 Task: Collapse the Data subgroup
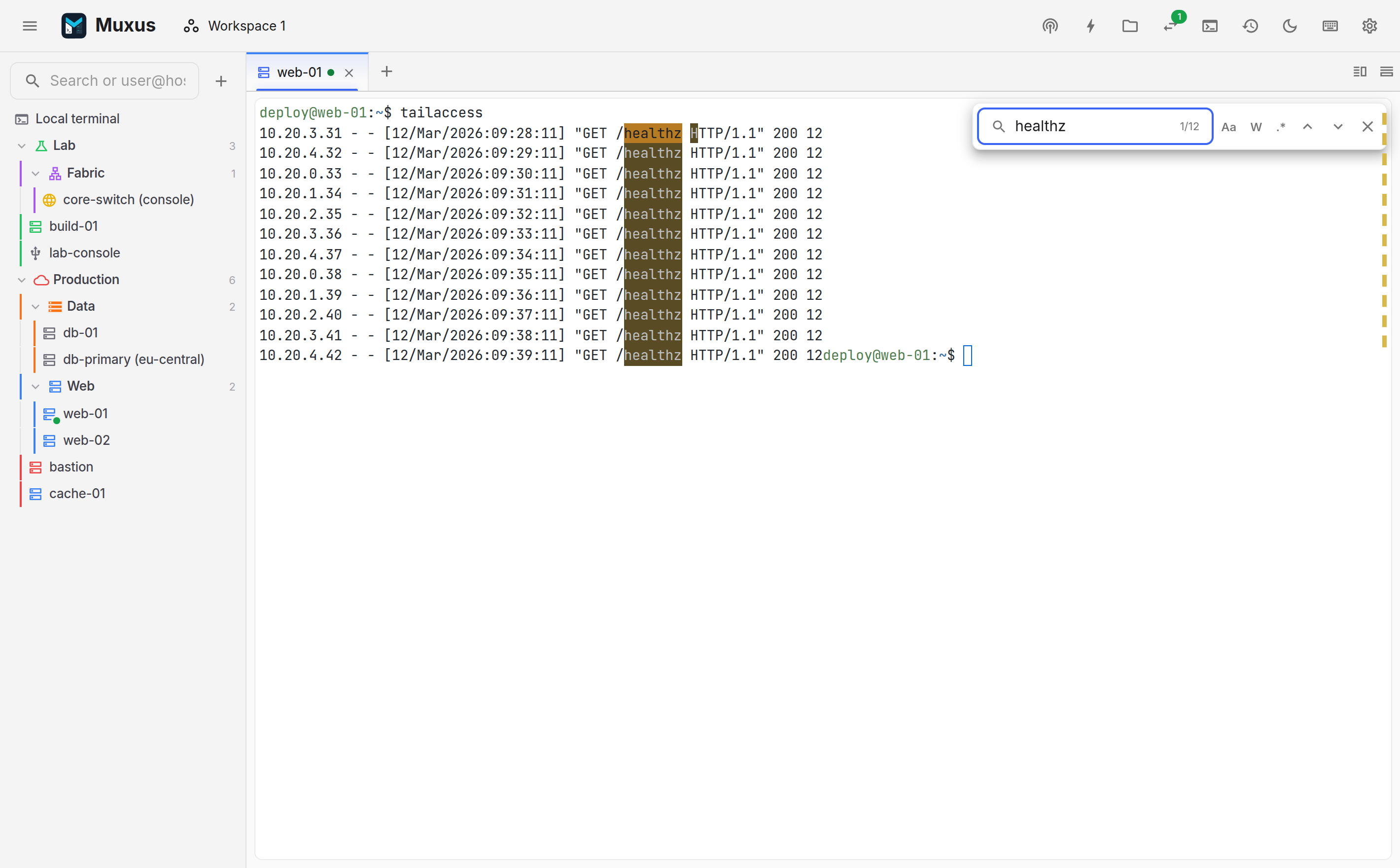coord(35,307)
